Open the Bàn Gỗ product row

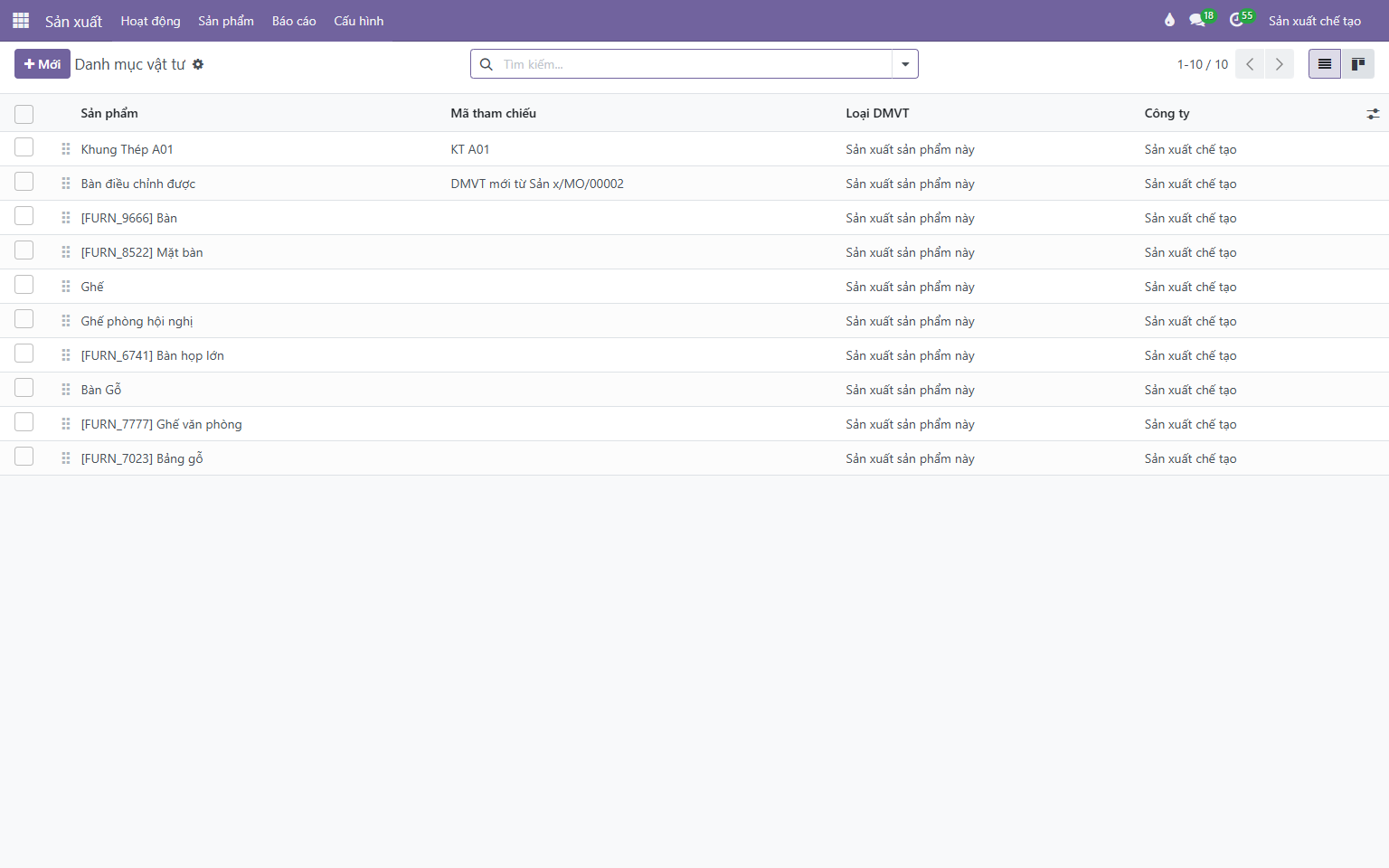pos(101,390)
